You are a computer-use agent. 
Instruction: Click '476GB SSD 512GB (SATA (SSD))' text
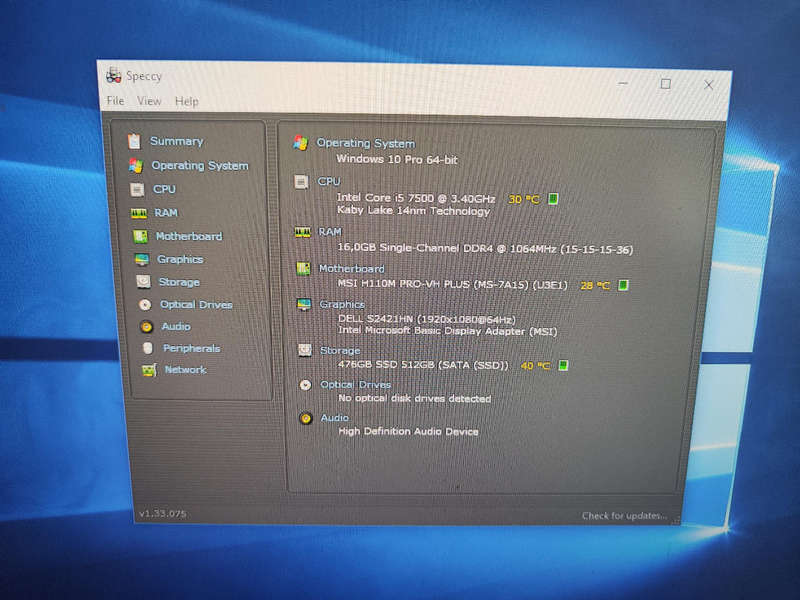pyautogui.click(x=423, y=365)
